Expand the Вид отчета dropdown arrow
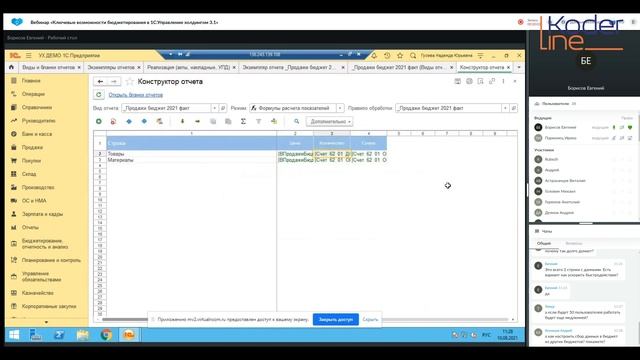640x360 pixels. 214,108
